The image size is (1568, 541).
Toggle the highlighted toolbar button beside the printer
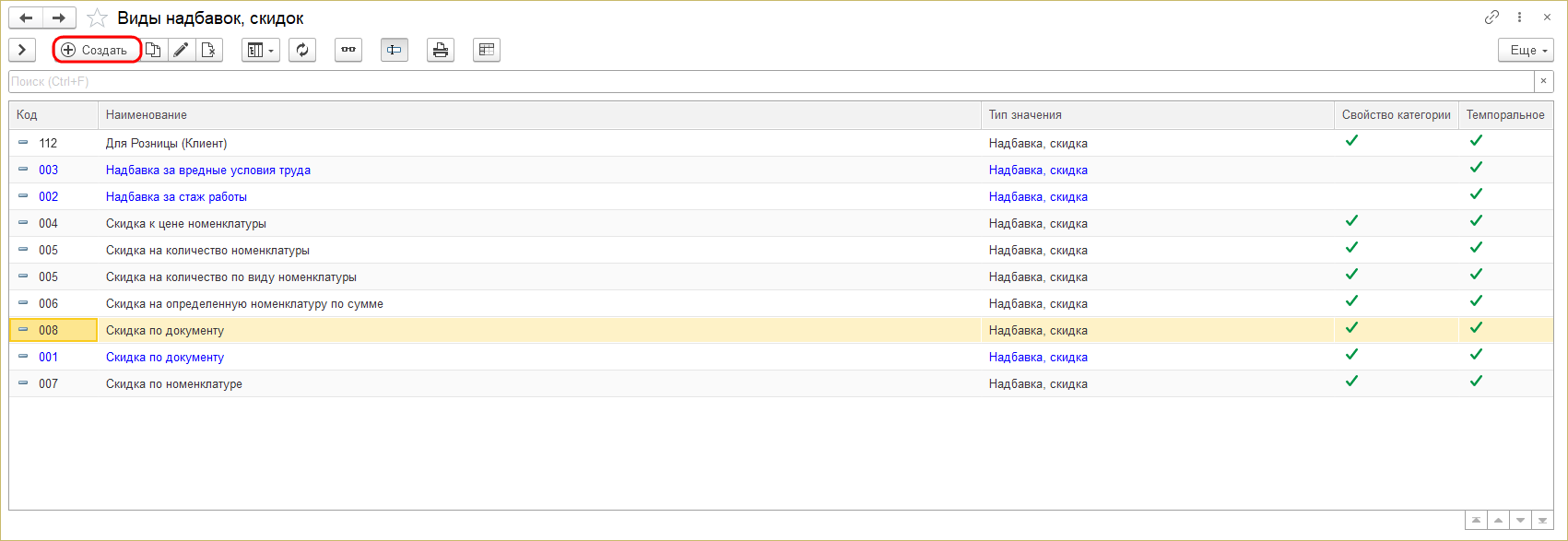pyautogui.click(x=395, y=50)
